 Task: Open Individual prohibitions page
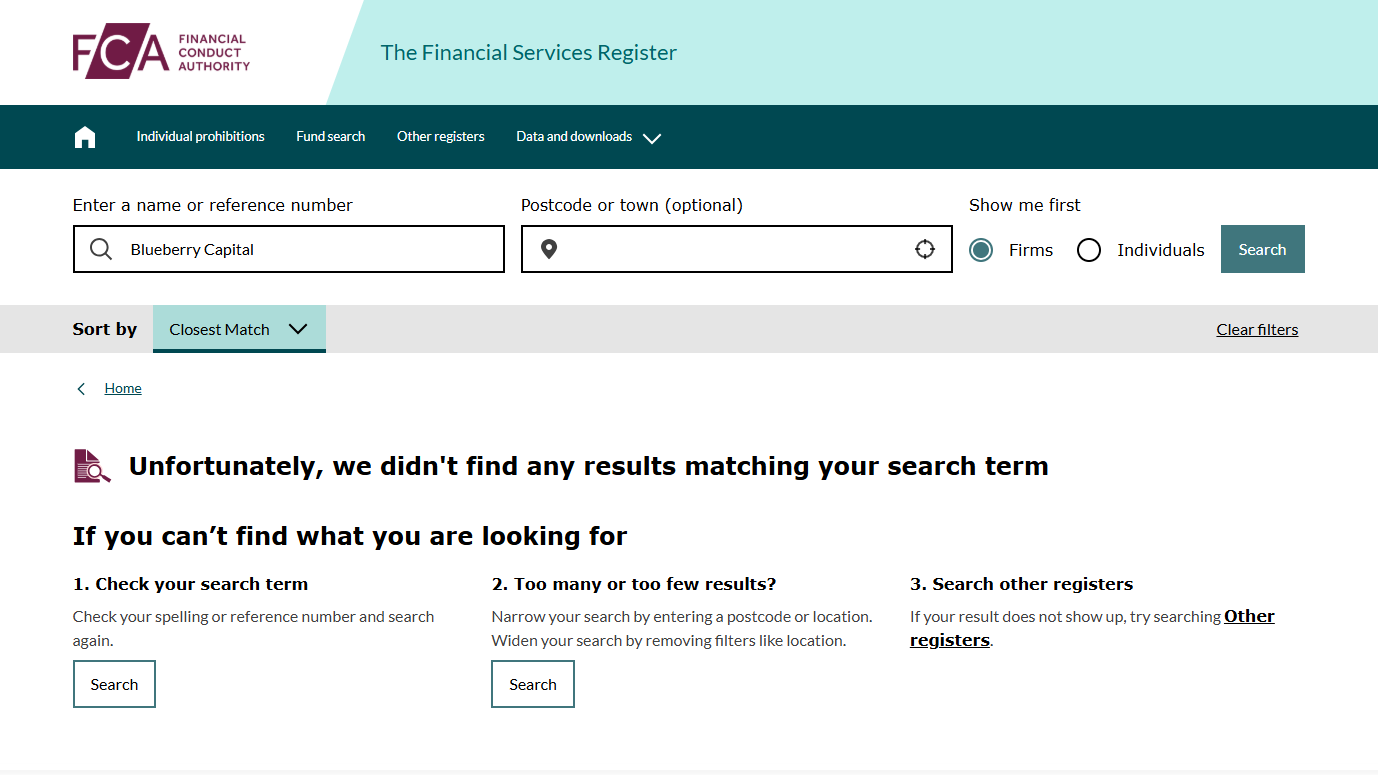[x=200, y=137]
